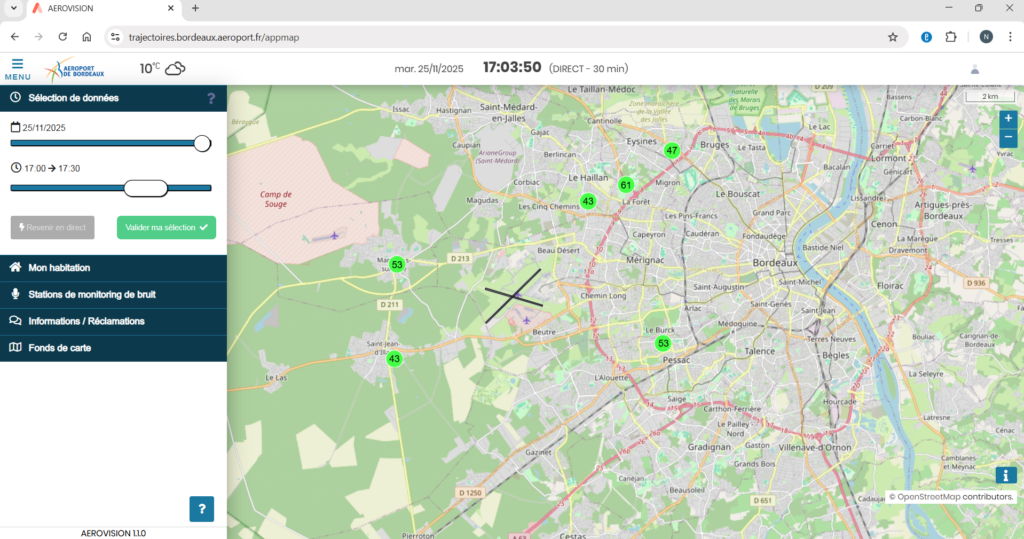Zoom in the map with plus button
Viewport: 1024px width, 539px height.
pyautogui.click(x=1008, y=118)
